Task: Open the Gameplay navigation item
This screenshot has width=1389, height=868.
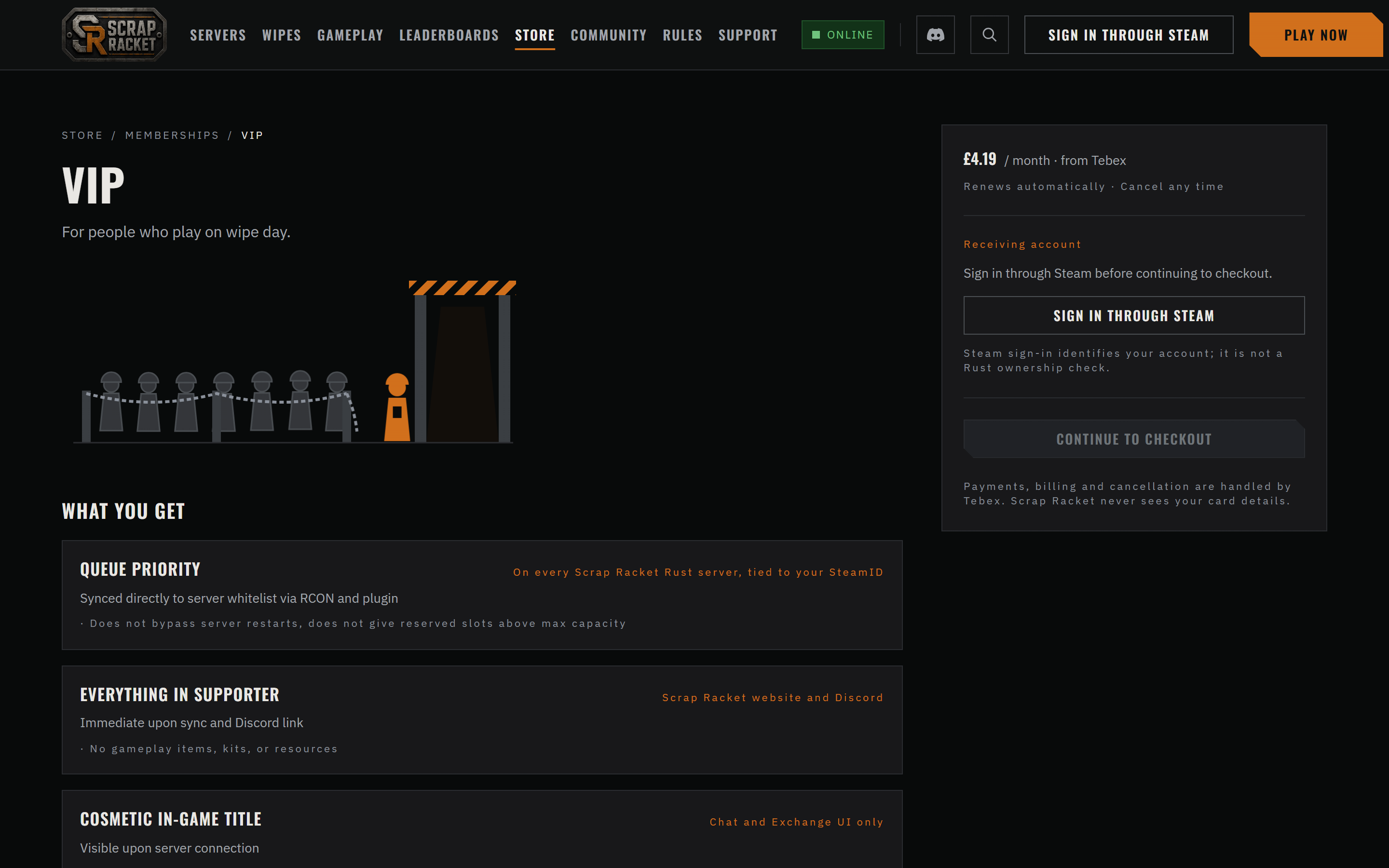Action: point(350,35)
